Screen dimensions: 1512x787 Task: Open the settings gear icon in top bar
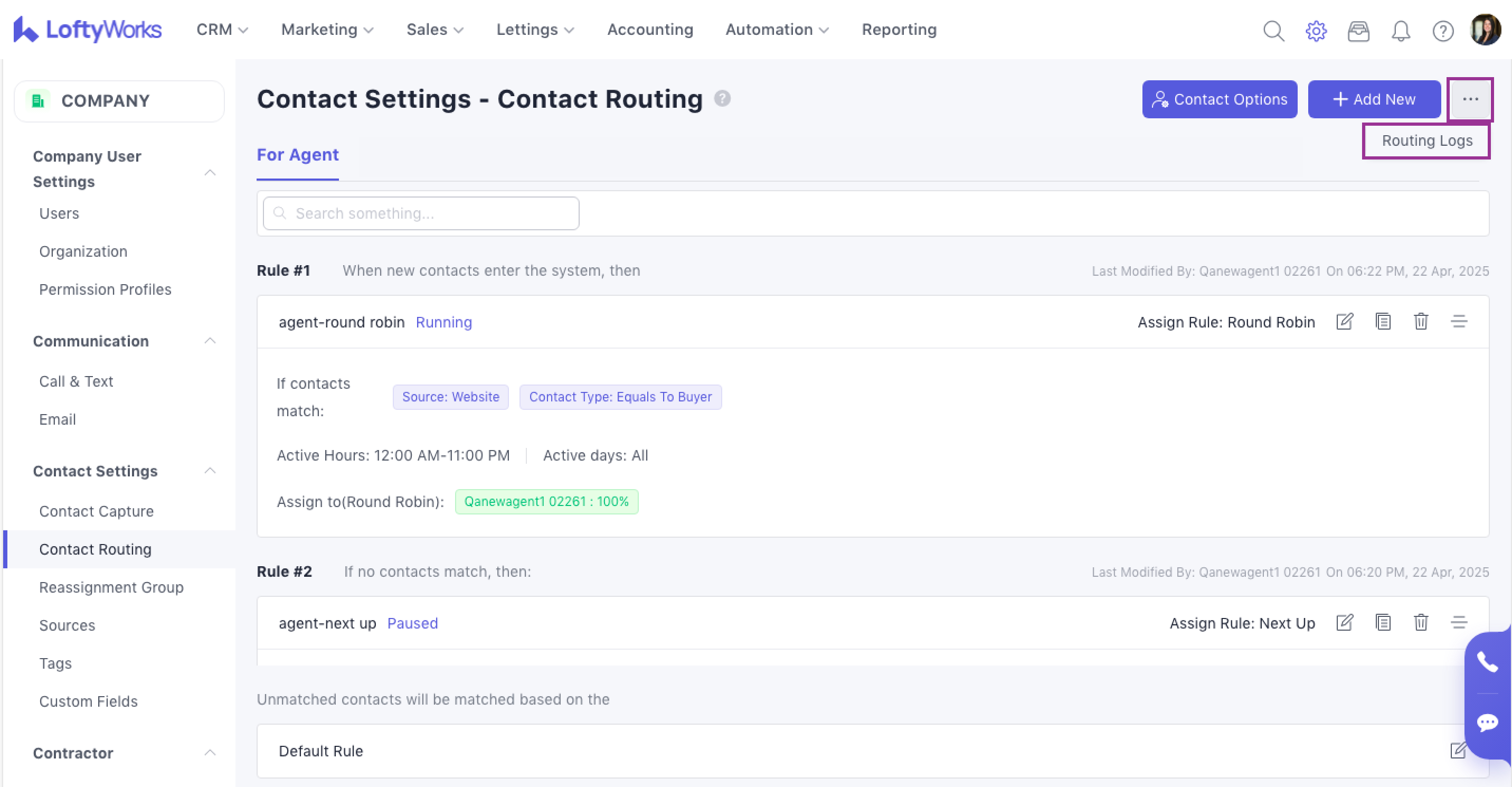[x=1316, y=31]
